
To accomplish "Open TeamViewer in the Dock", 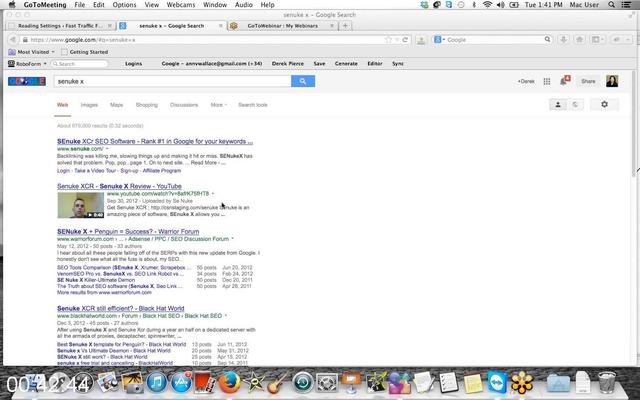I will (497, 383).
